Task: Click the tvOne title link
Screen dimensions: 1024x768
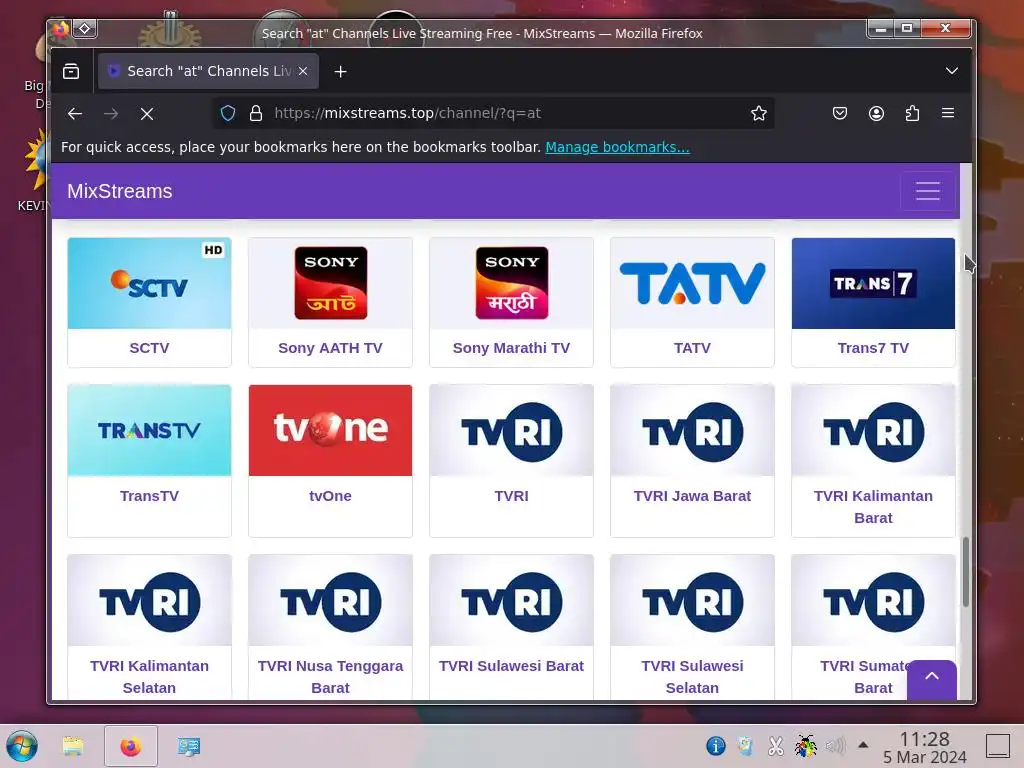Action: [x=330, y=496]
